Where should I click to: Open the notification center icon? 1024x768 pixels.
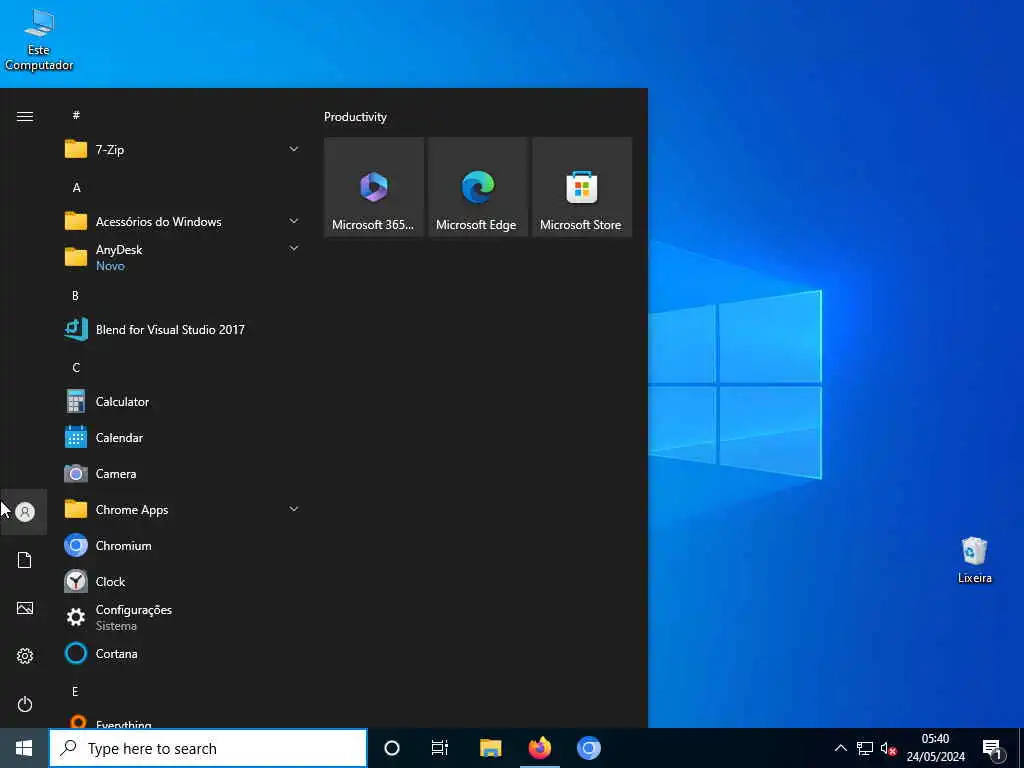(993, 750)
